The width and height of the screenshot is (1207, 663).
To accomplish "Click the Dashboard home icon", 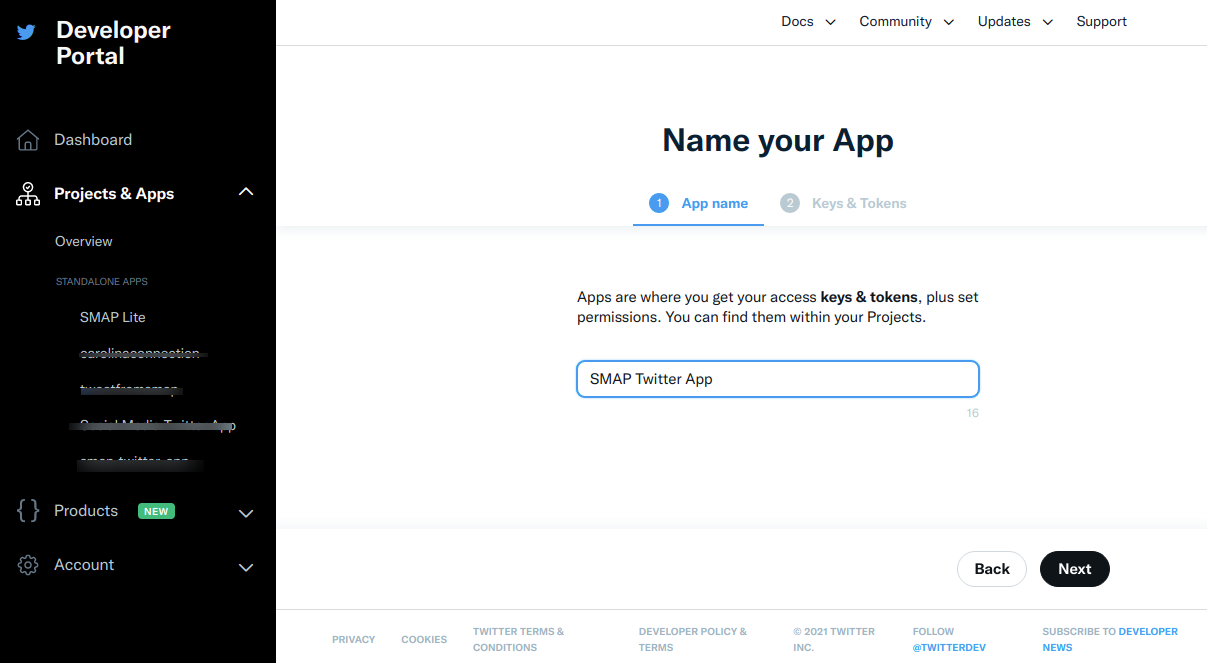I will pos(28,140).
